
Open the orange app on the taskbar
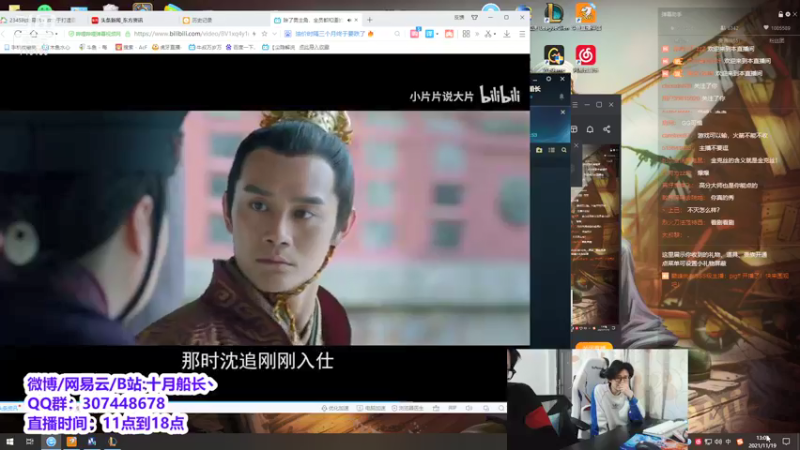(x=71, y=441)
